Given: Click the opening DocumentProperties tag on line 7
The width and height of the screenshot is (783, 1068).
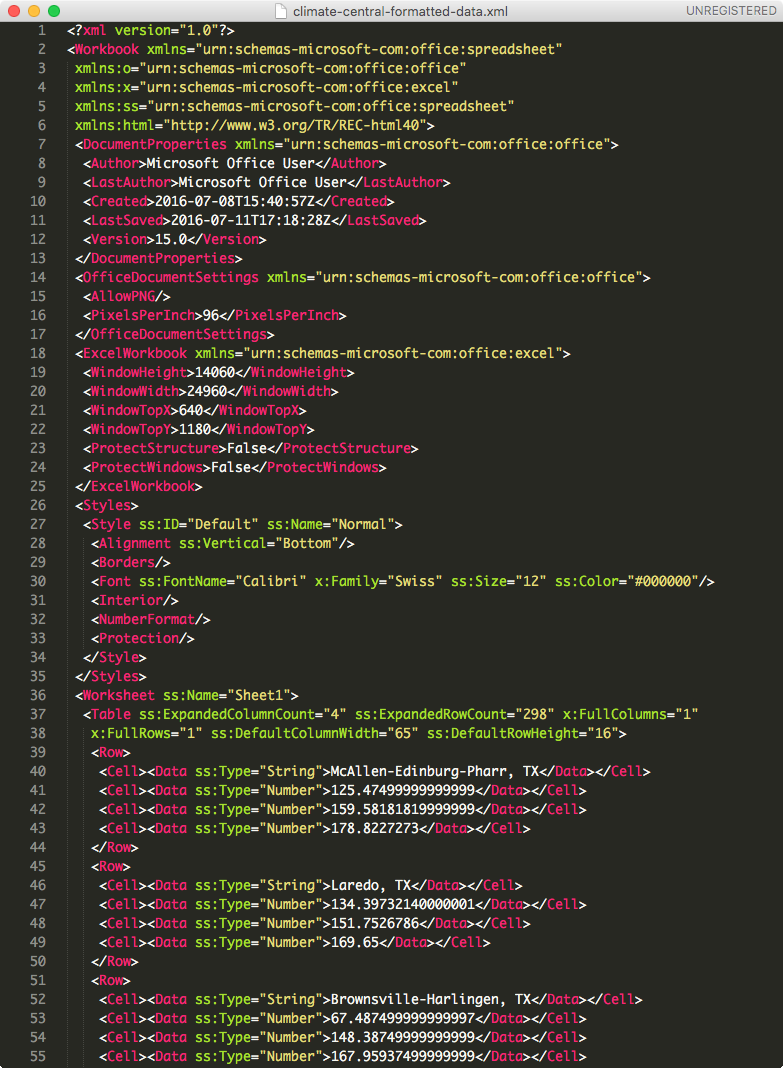Looking at the screenshot, I should click(155, 144).
